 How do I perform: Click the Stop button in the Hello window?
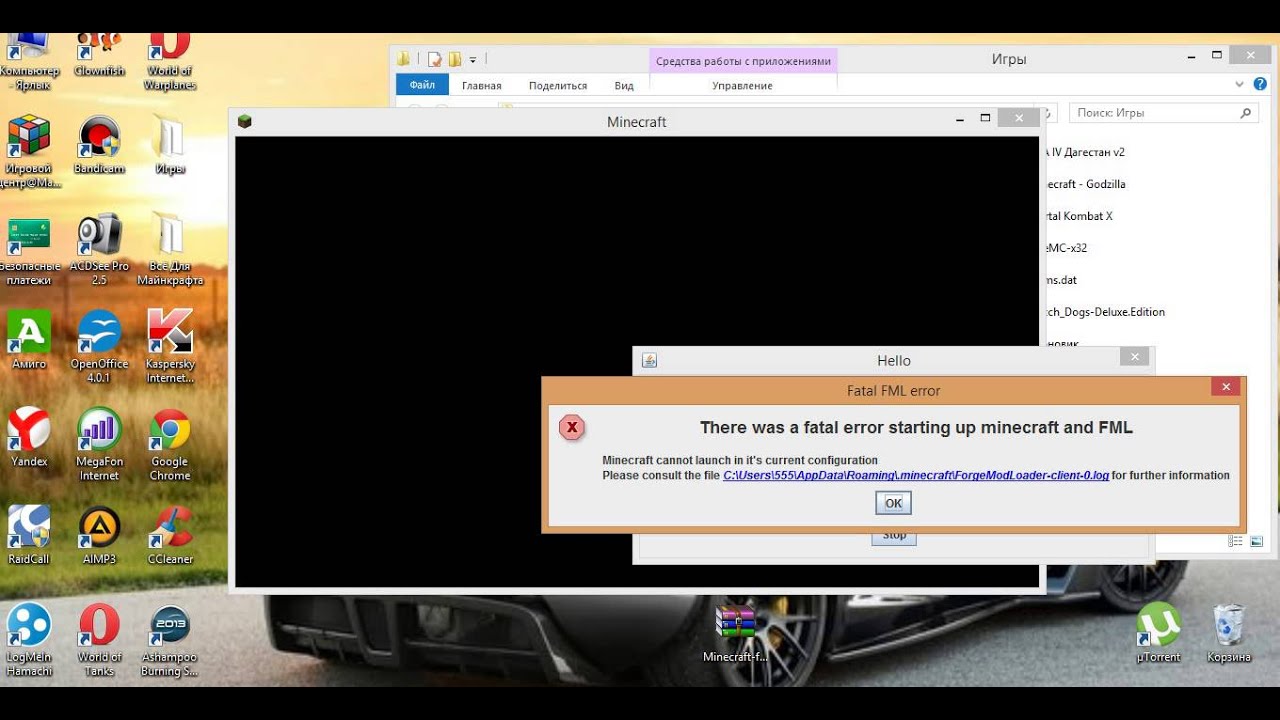click(894, 536)
